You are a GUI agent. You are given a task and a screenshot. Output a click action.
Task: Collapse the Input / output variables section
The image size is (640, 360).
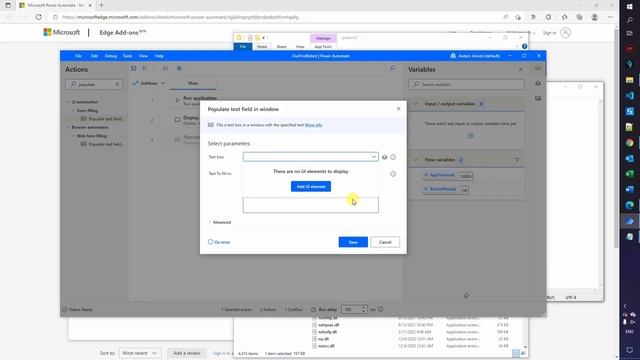click(416, 104)
